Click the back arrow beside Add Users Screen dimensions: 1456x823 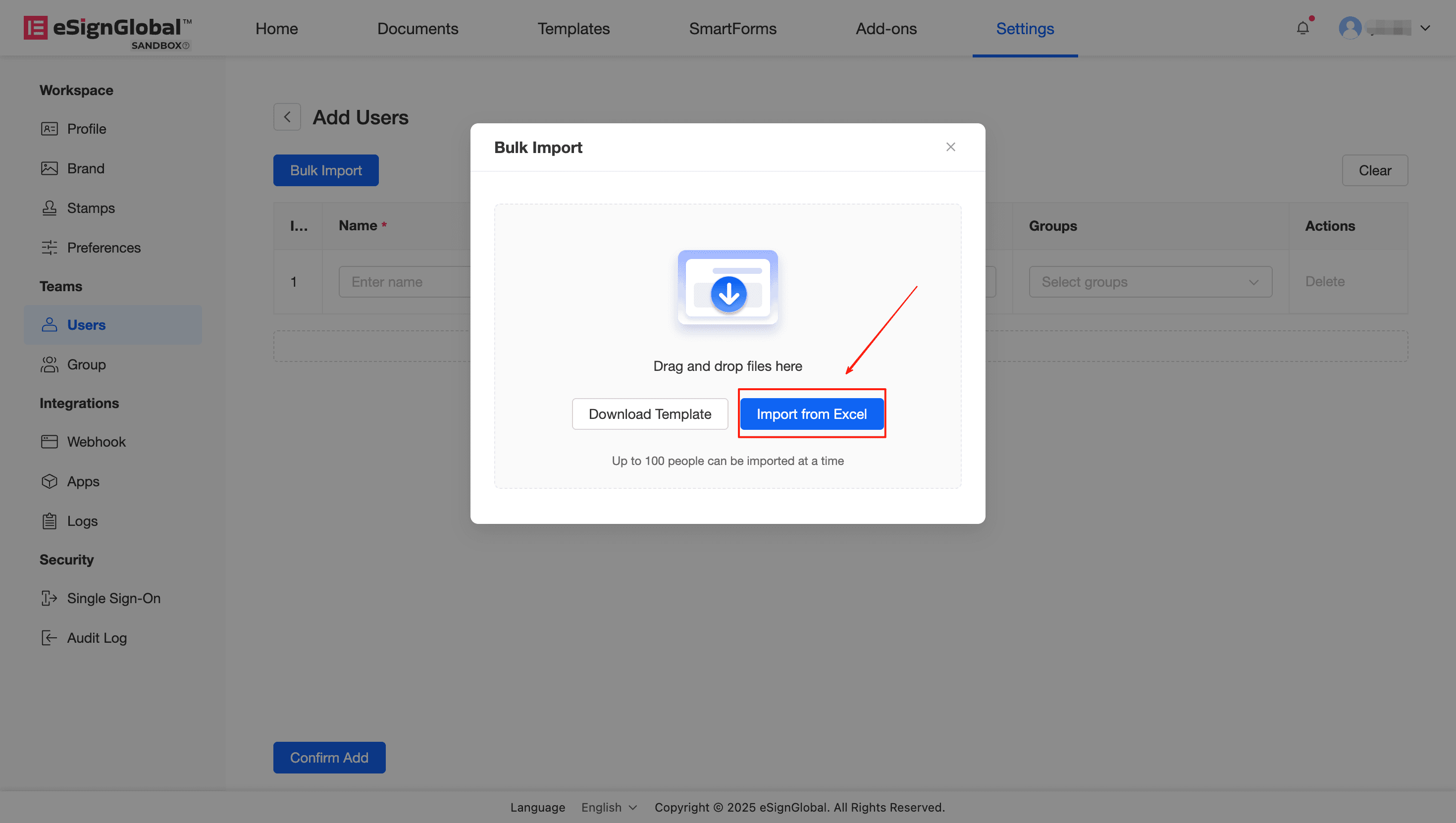pyautogui.click(x=287, y=117)
